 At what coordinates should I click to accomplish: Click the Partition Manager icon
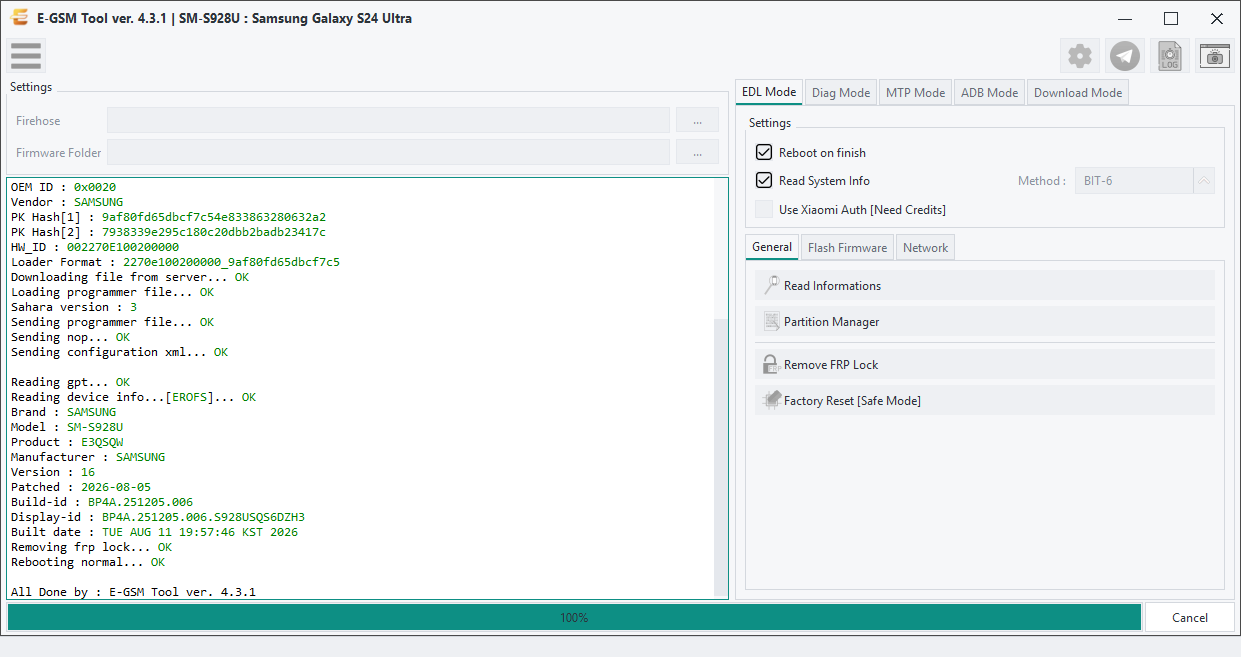[x=771, y=321]
